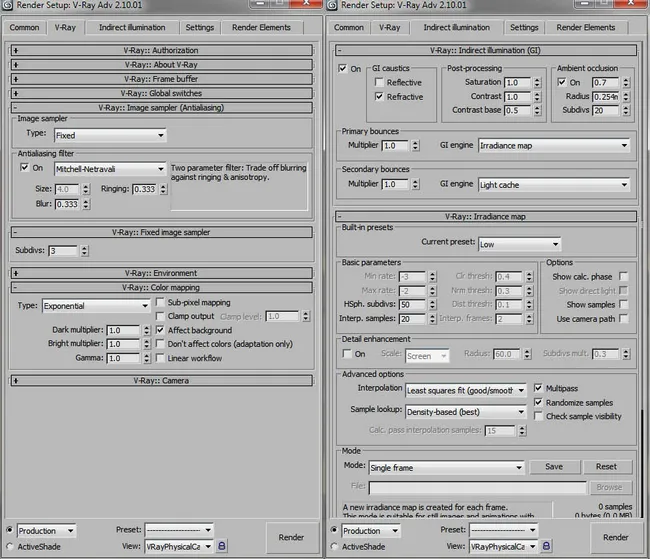This screenshot has width=650, height=559.
Task: Switch to Settings tab in left window
Action: tap(200, 27)
